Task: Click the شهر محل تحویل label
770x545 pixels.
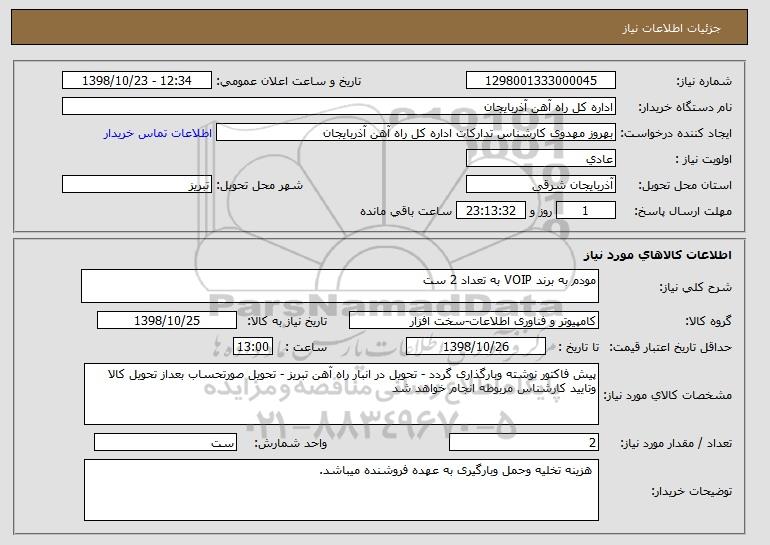Action: 260,185
